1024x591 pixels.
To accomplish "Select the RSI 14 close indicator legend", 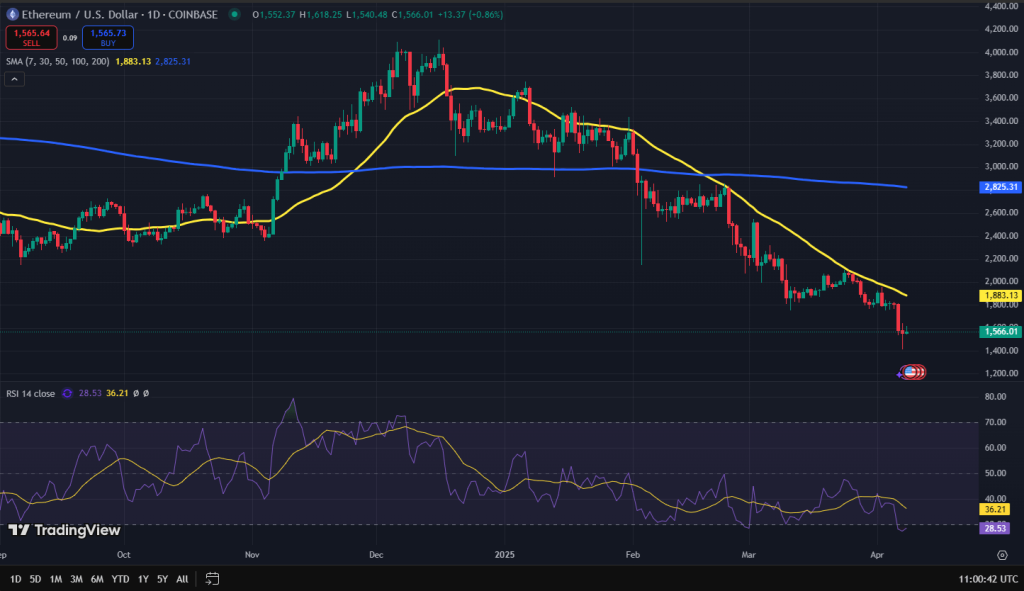I will coord(31,394).
